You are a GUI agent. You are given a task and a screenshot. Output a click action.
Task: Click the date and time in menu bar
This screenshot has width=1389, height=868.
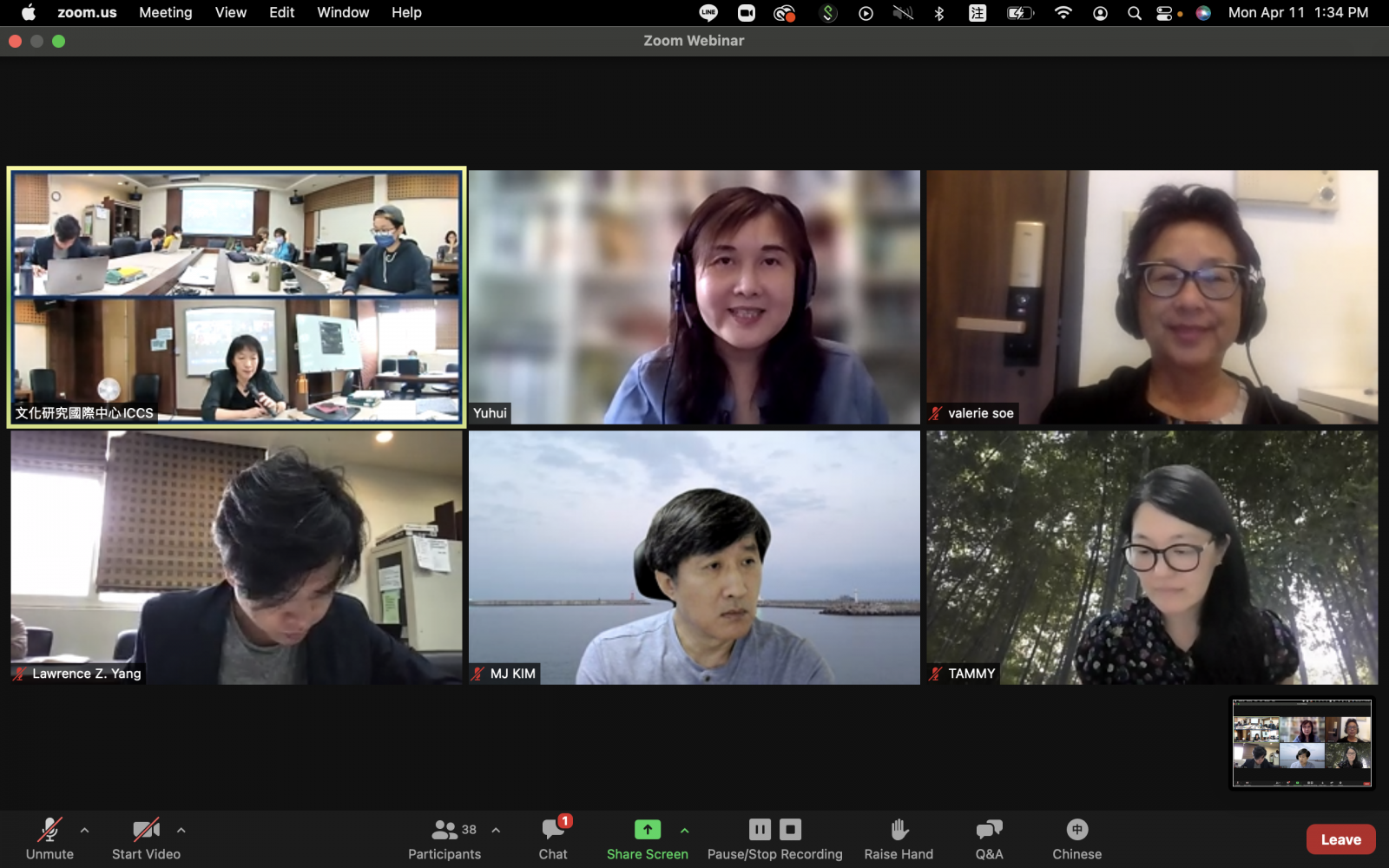(x=1298, y=12)
